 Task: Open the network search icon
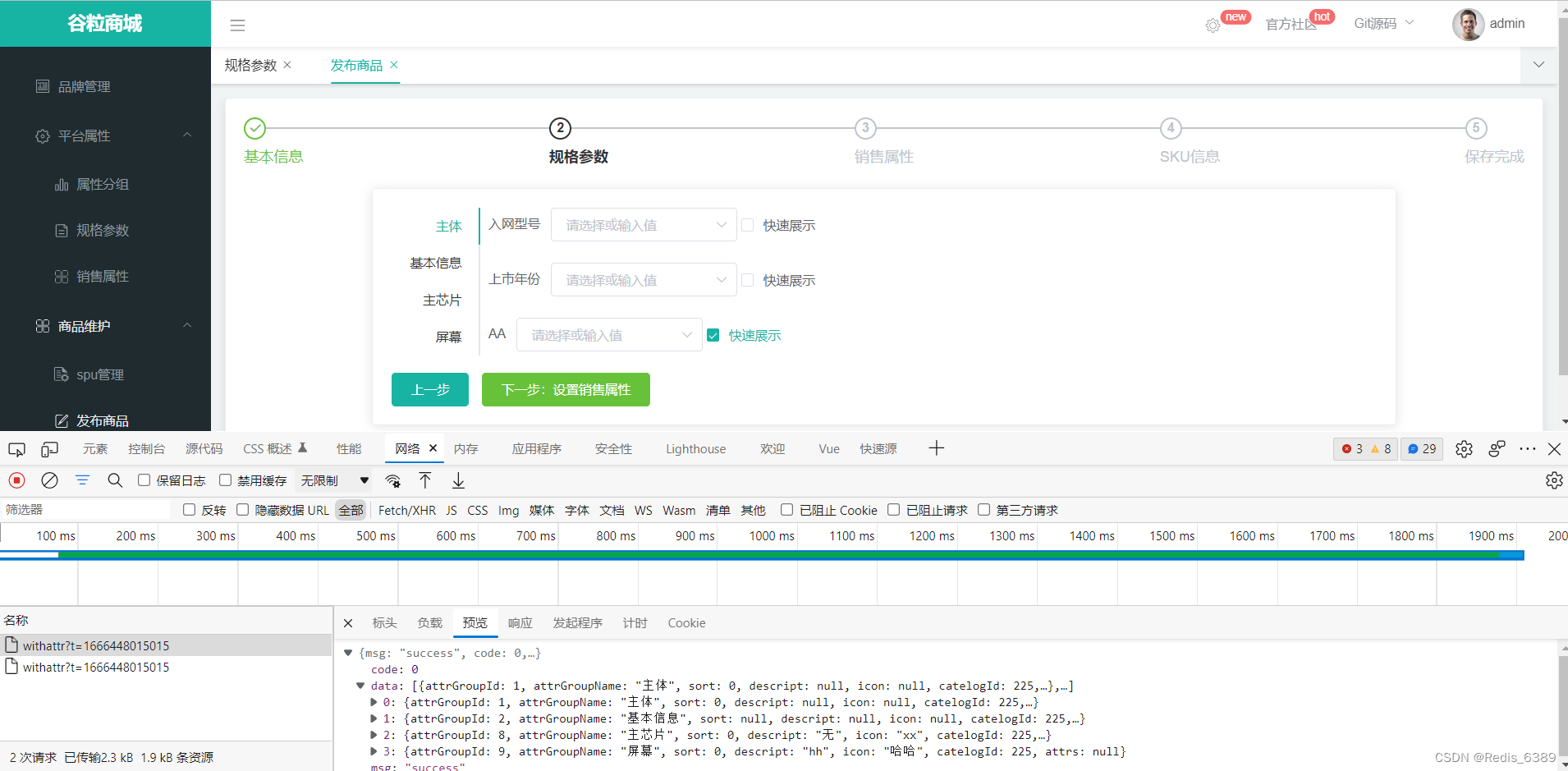pyautogui.click(x=115, y=480)
